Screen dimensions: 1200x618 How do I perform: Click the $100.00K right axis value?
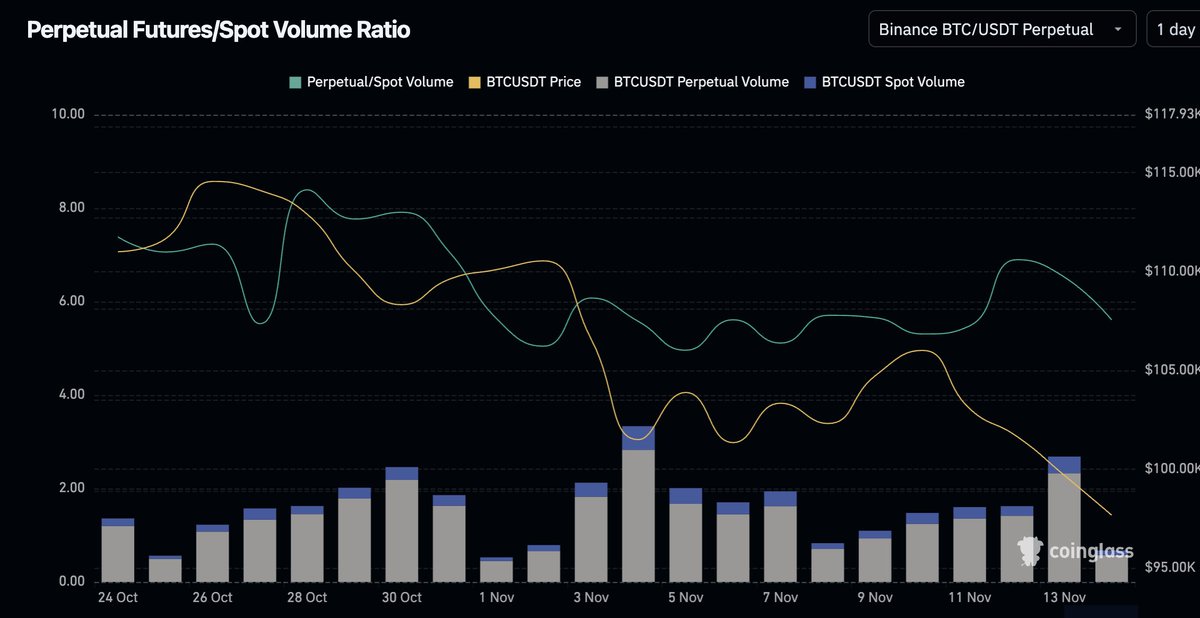coord(1172,468)
